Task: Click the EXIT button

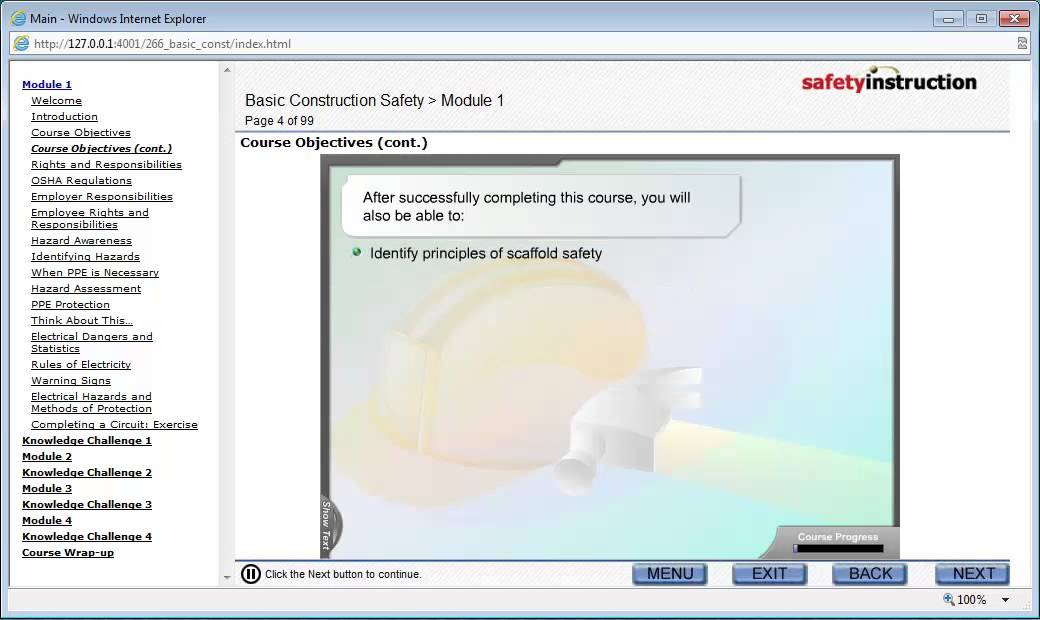Action: pyautogui.click(x=769, y=574)
